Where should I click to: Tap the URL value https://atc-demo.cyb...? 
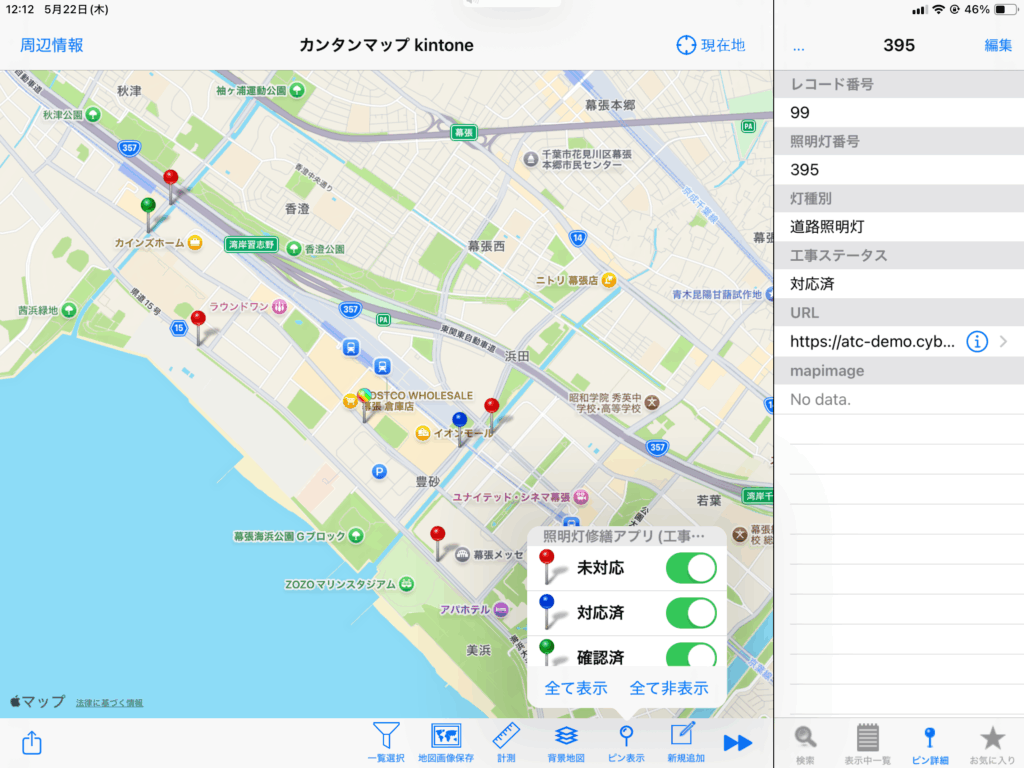pos(872,342)
